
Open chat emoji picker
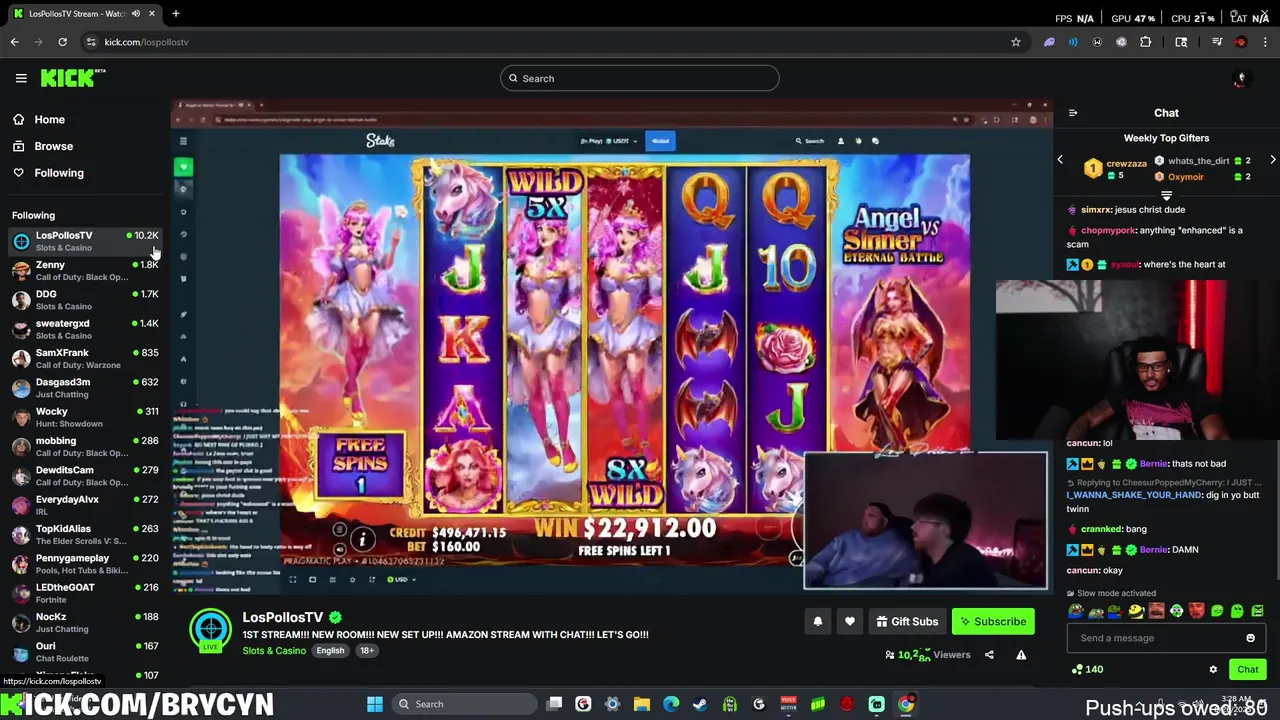(x=1250, y=638)
